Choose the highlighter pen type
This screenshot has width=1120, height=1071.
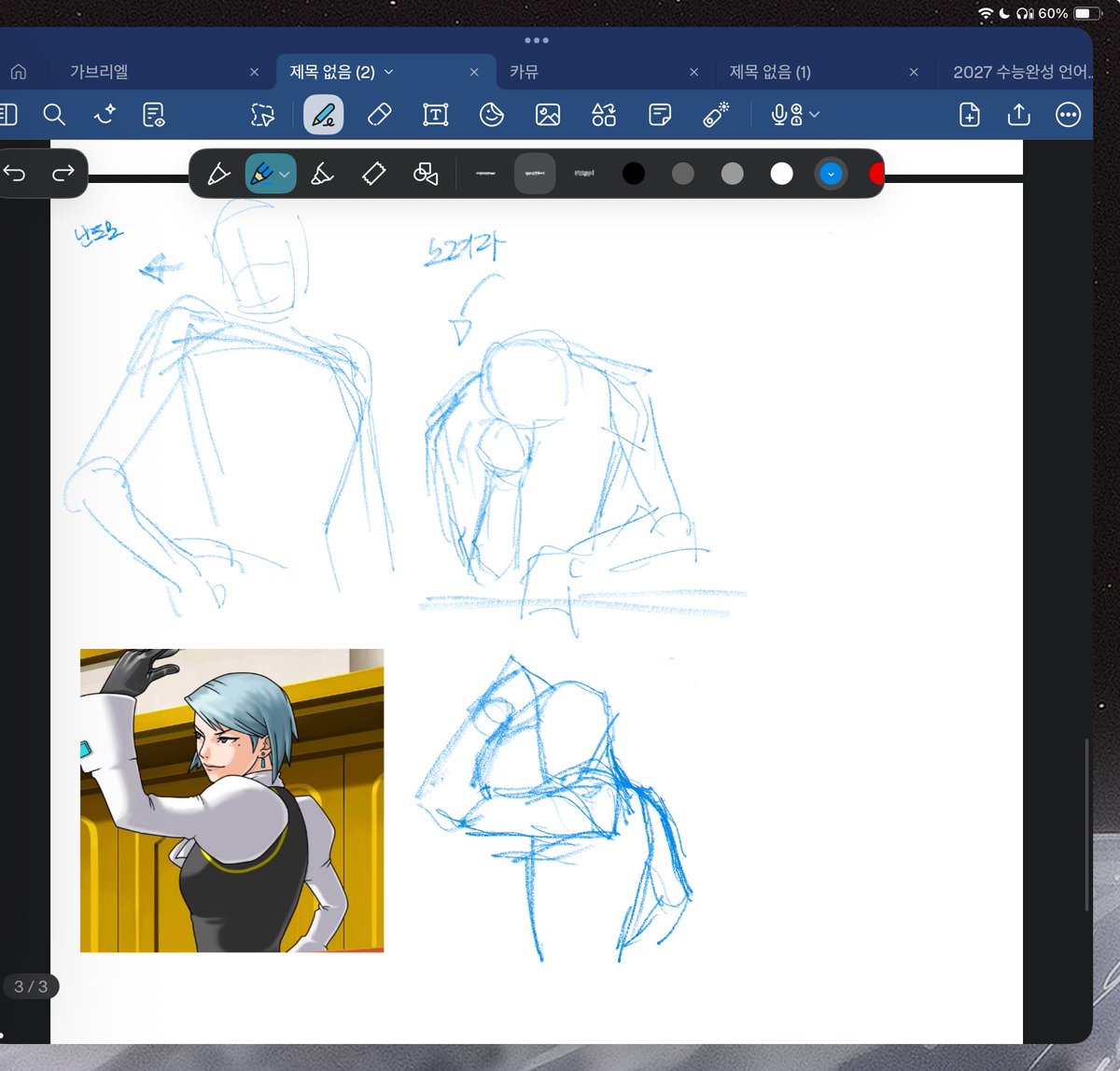[322, 174]
